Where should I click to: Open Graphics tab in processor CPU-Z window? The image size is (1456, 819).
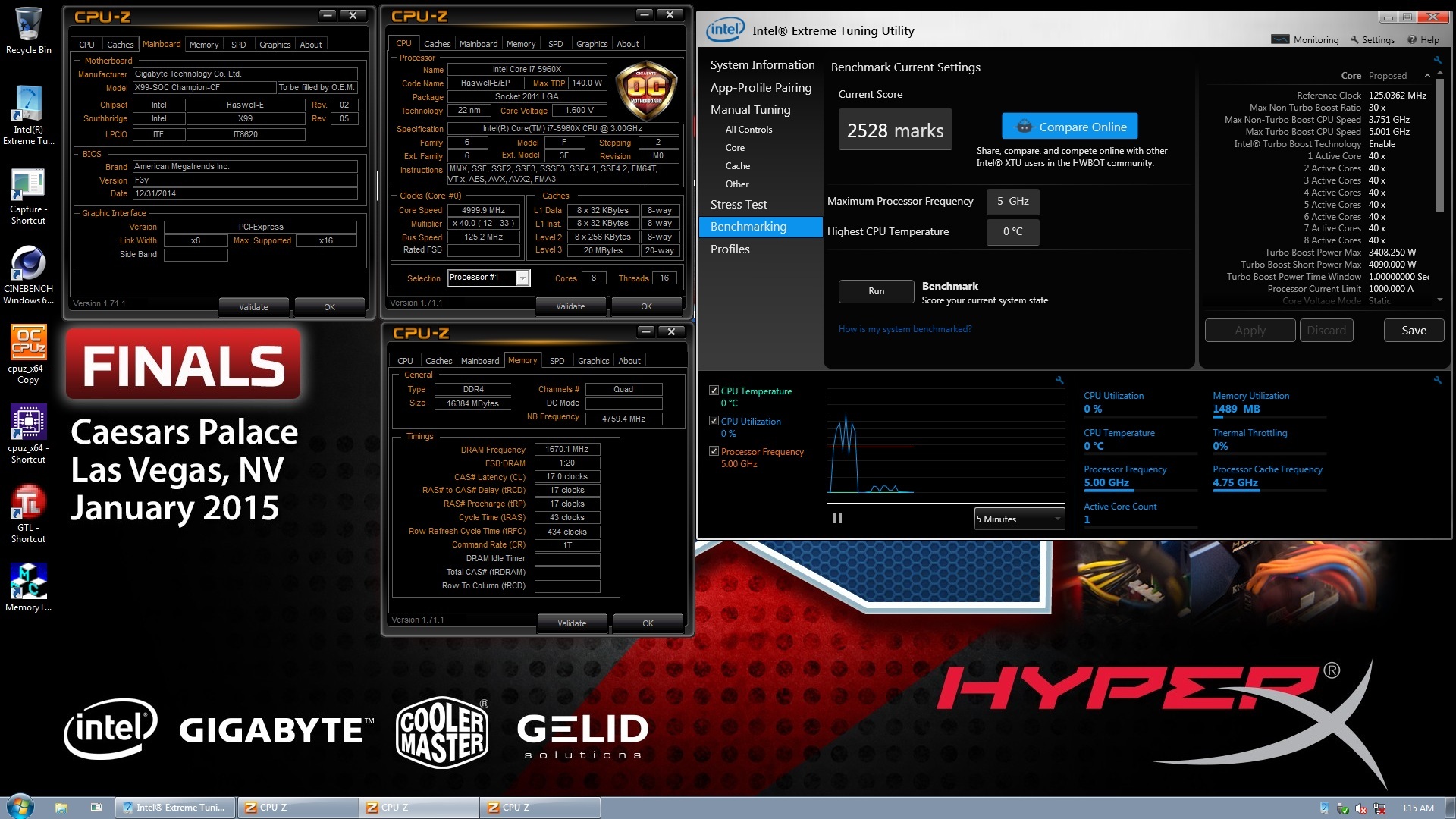591,44
